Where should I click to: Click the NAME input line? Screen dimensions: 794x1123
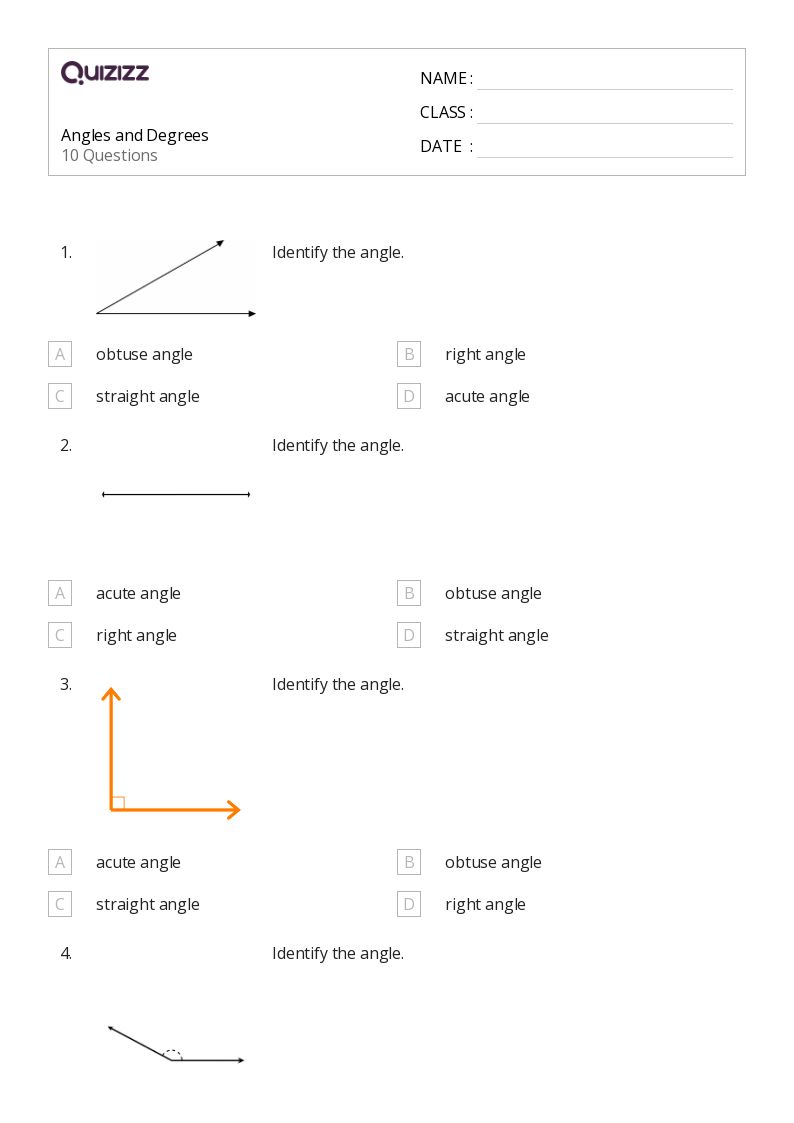(x=604, y=79)
